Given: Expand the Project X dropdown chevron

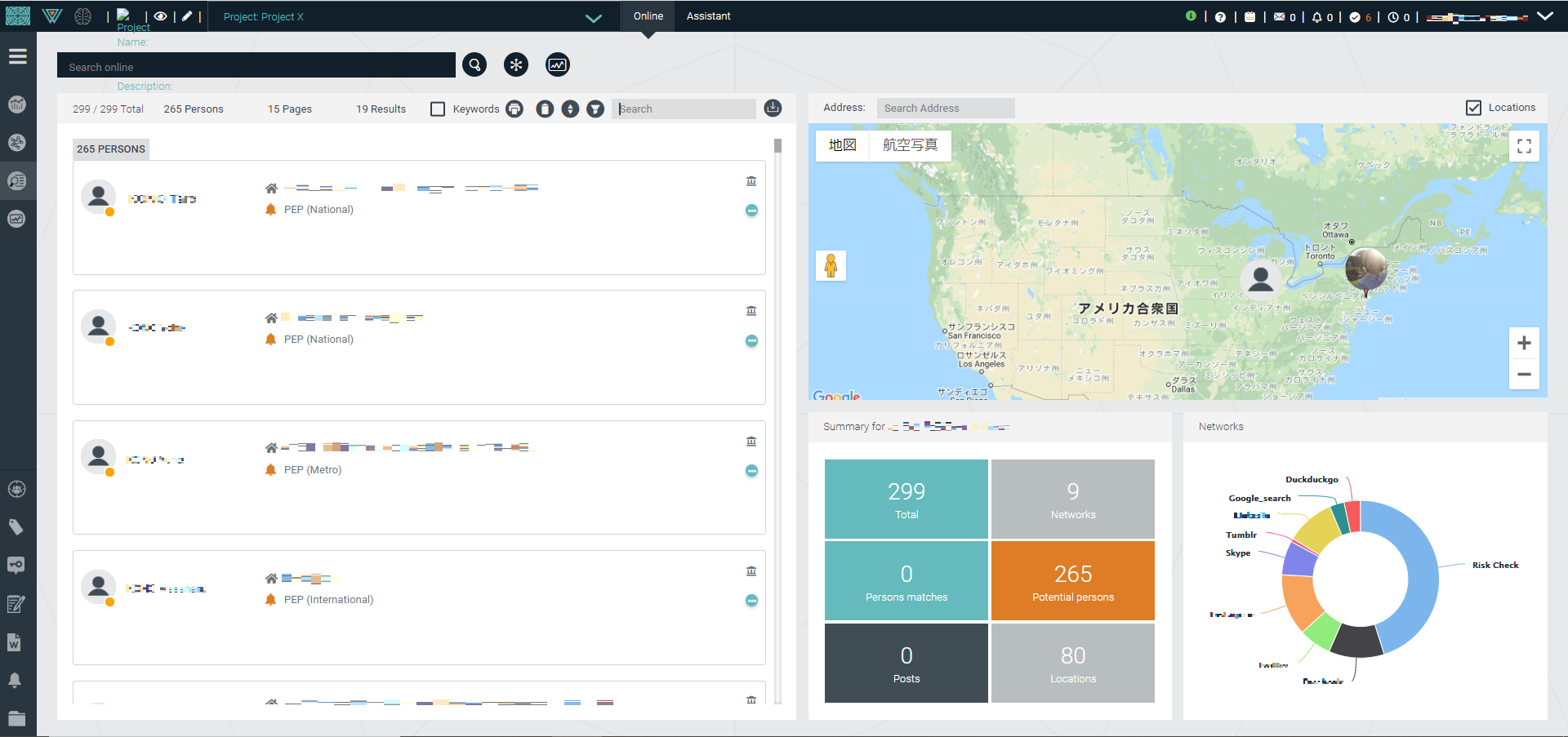Looking at the screenshot, I should (594, 18).
